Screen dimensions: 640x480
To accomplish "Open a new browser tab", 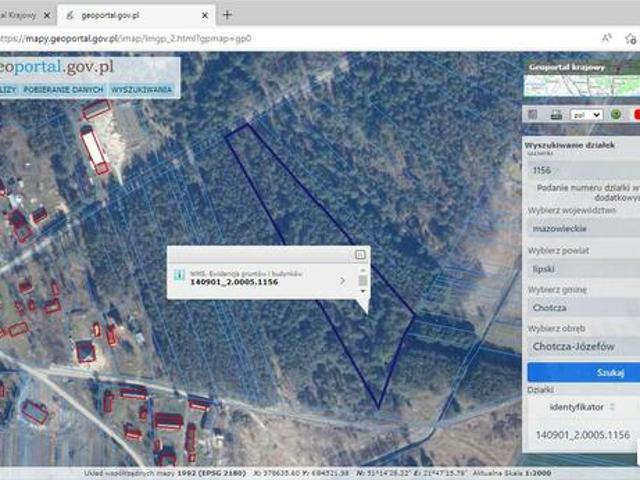I will click(227, 15).
